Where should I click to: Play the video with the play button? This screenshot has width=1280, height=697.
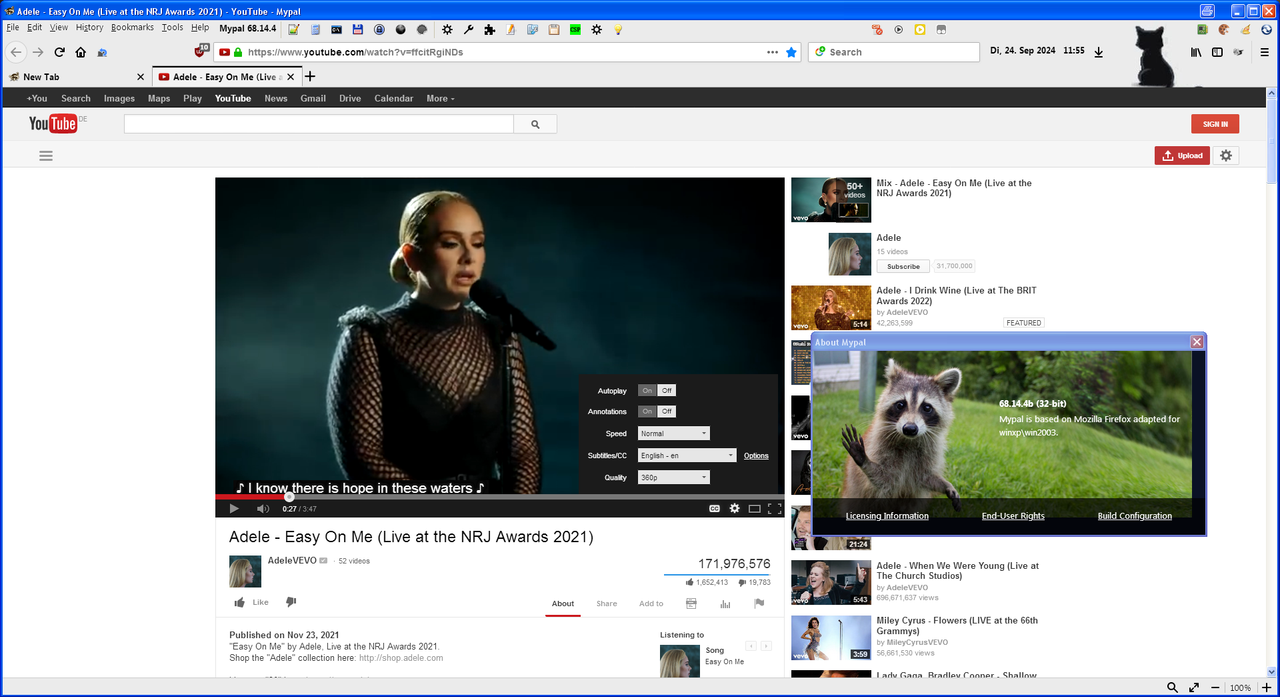tap(234, 508)
